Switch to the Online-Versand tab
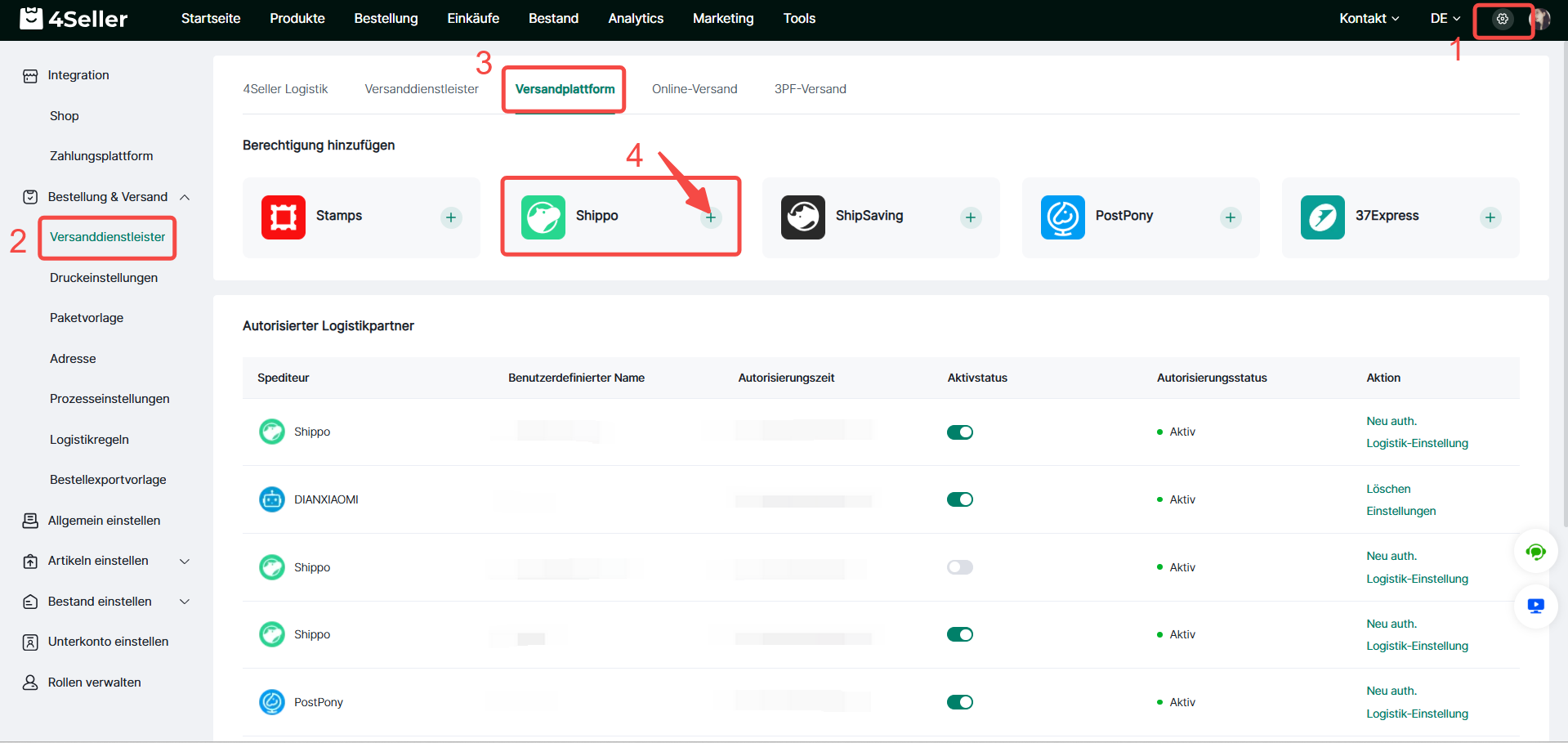Viewport: 1568px width, 743px height. pyautogui.click(x=695, y=89)
